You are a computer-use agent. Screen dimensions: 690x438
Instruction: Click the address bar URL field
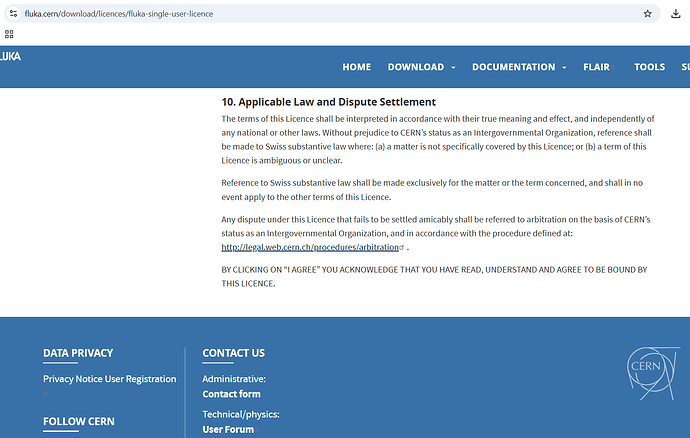coord(330,14)
